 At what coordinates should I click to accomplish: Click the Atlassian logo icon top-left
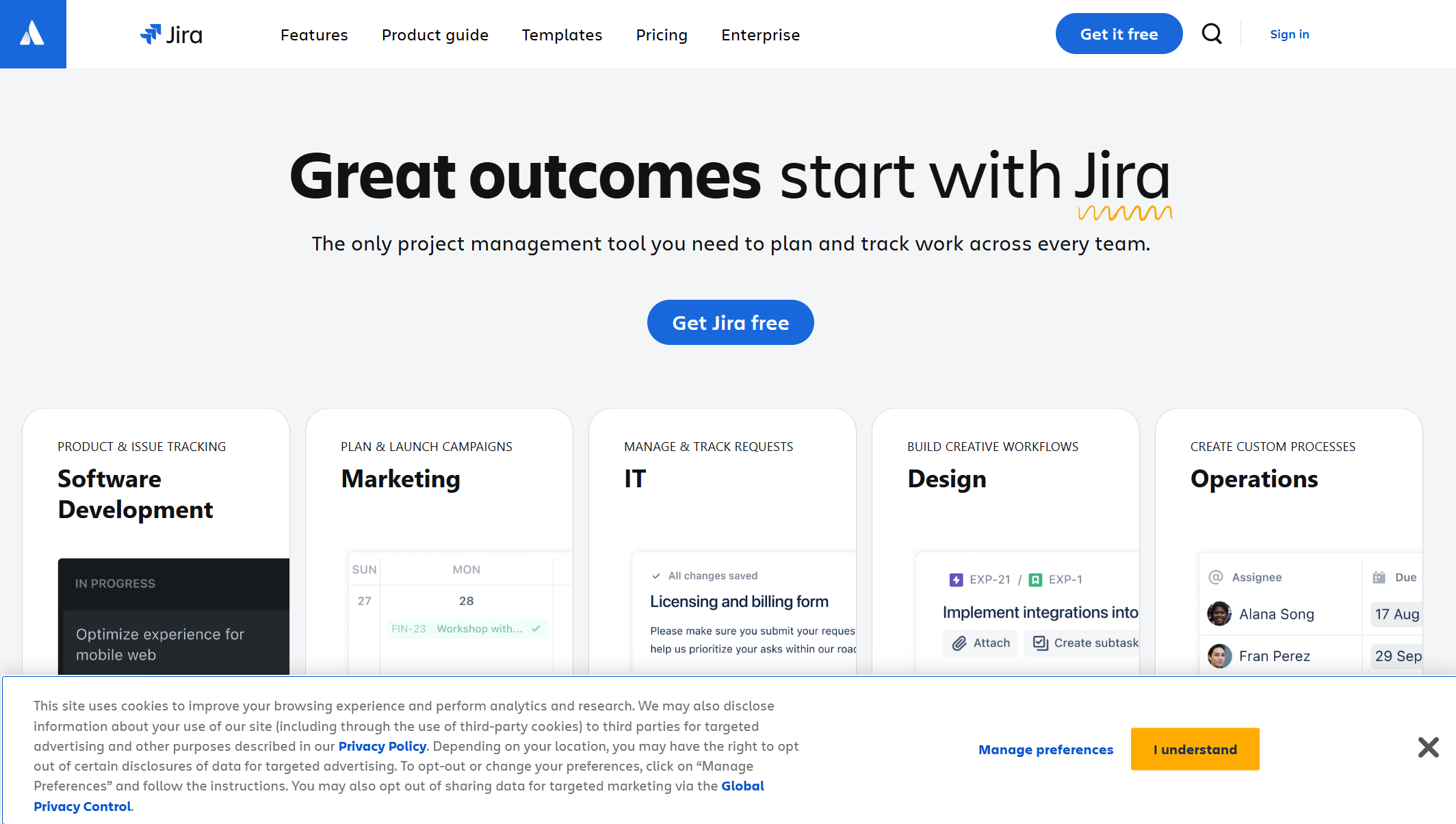(33, 34)
